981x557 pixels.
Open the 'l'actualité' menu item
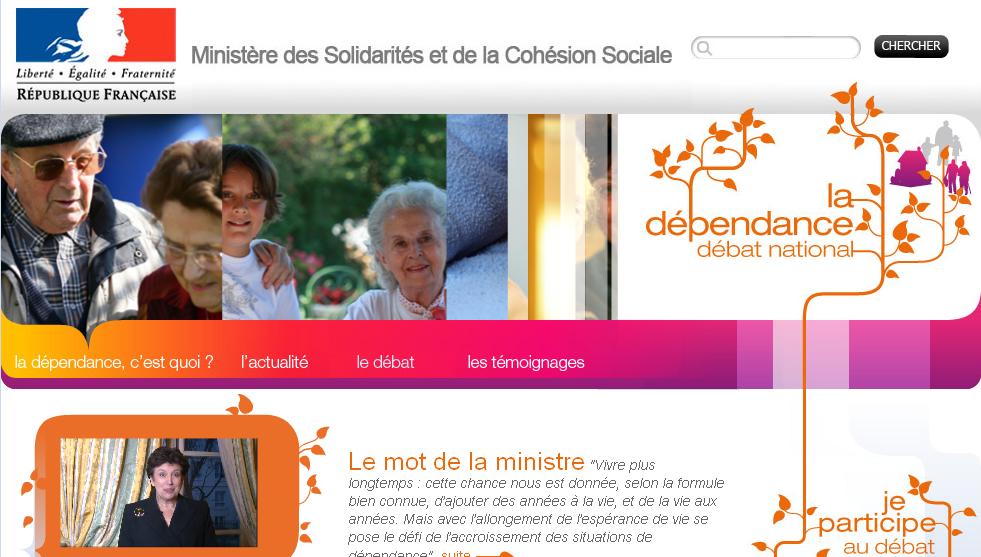click(x=275, y=362)
